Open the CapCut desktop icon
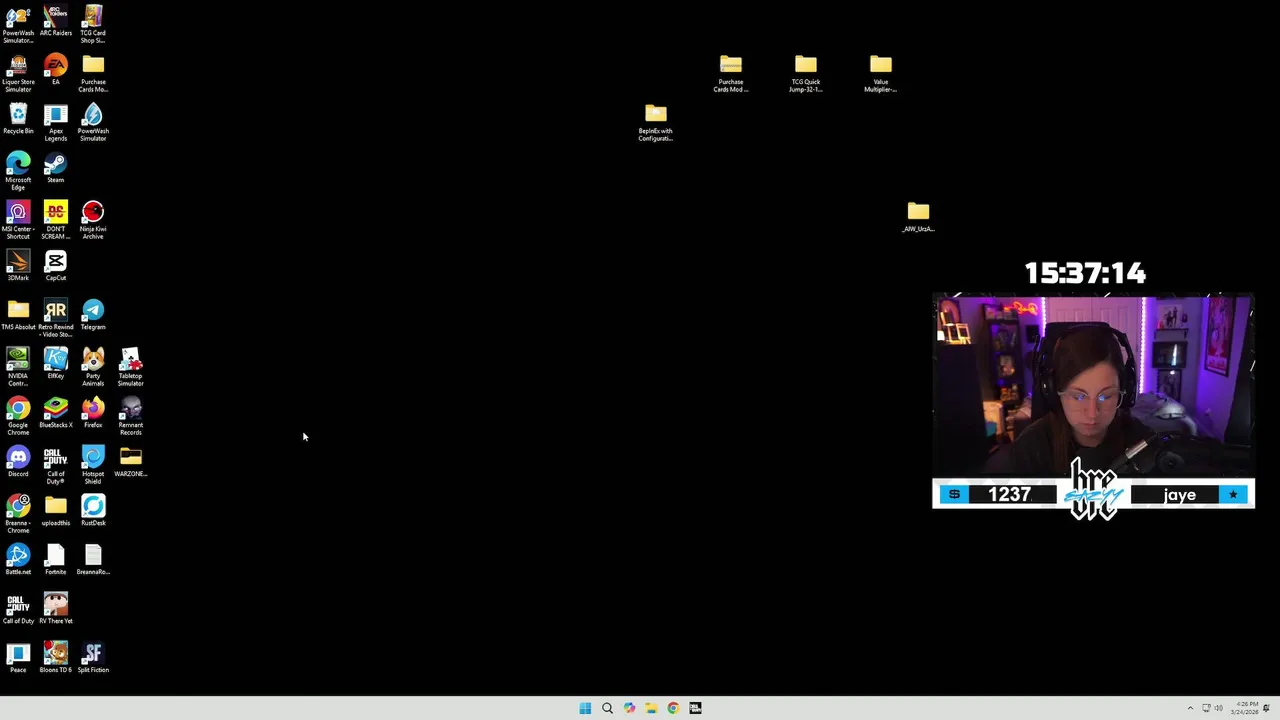Screen dimensions: 1280x720 (55, 265)
